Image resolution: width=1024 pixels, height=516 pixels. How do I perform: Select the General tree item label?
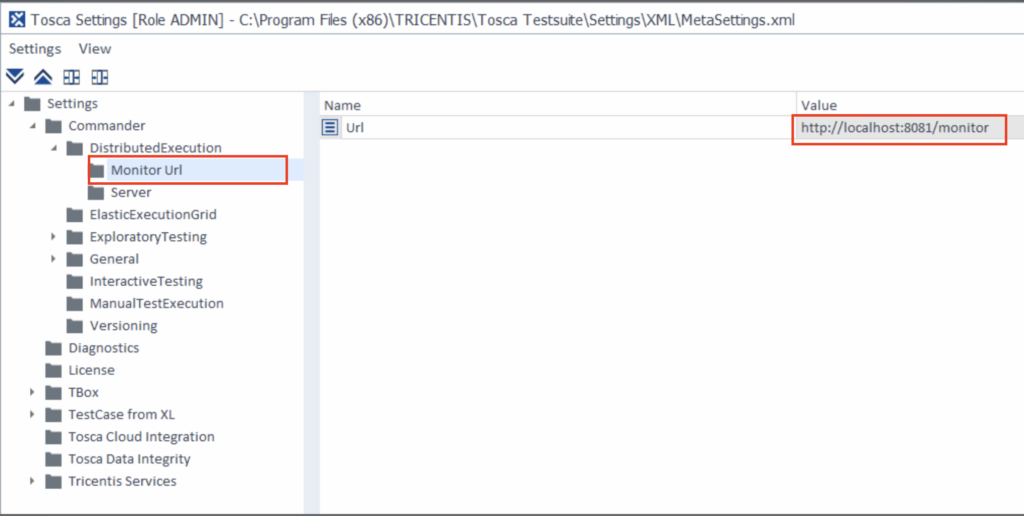tap(114, 259)
